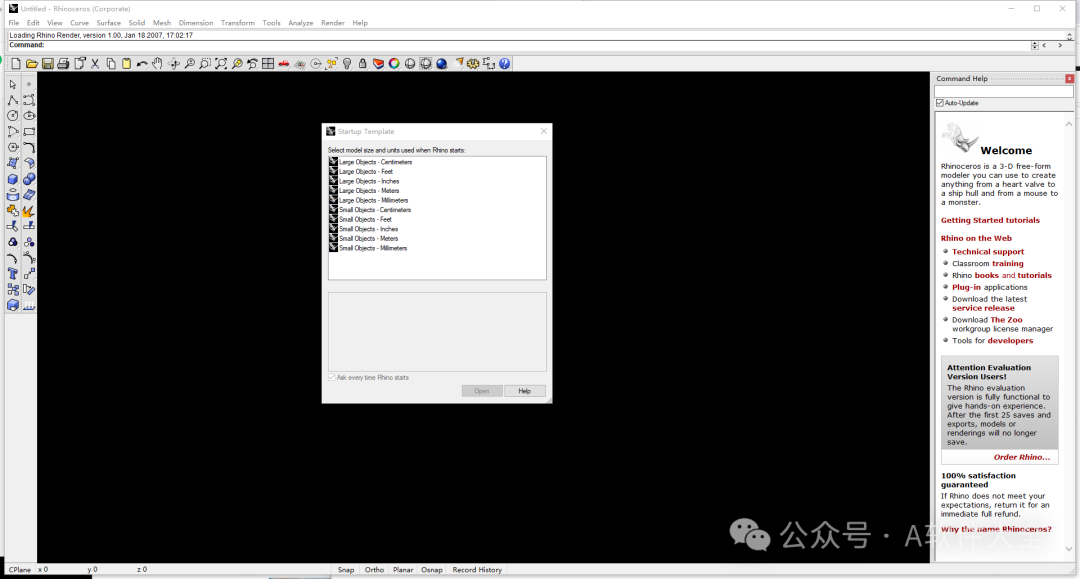The image size is (1080, 579).
Task: Open the File menu
Action: 14,23
